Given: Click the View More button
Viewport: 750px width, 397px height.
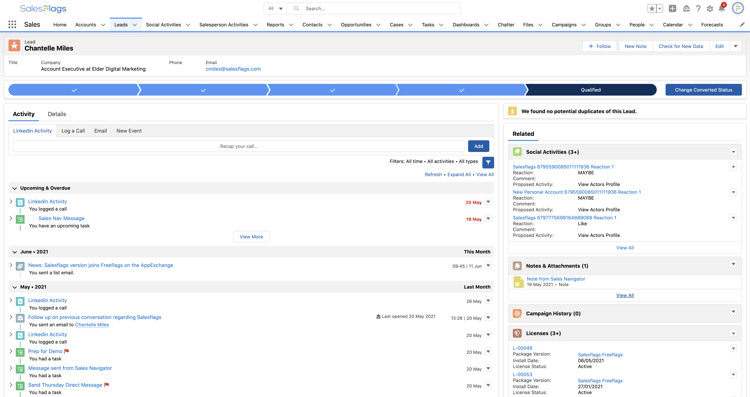Looking at the screenshot, I should [x=251, y=237].
